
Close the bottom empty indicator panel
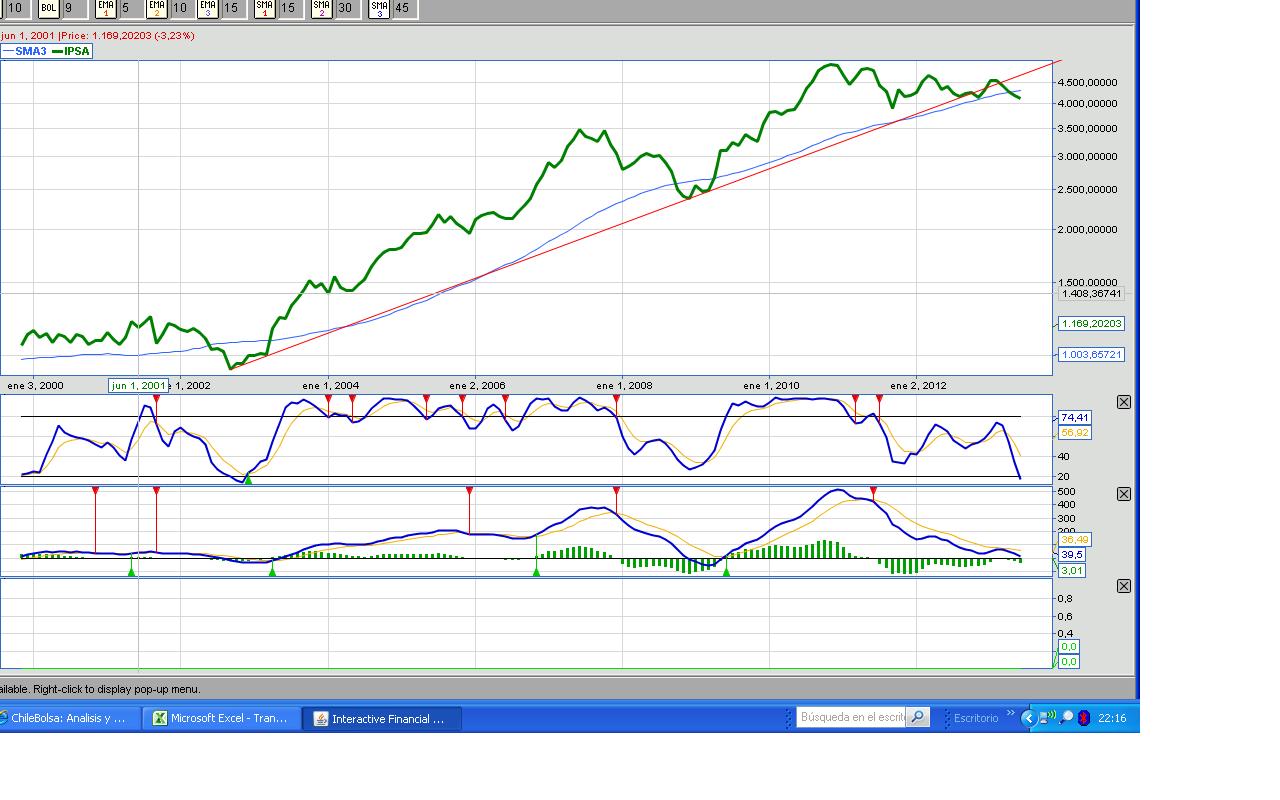(1123, 586)
